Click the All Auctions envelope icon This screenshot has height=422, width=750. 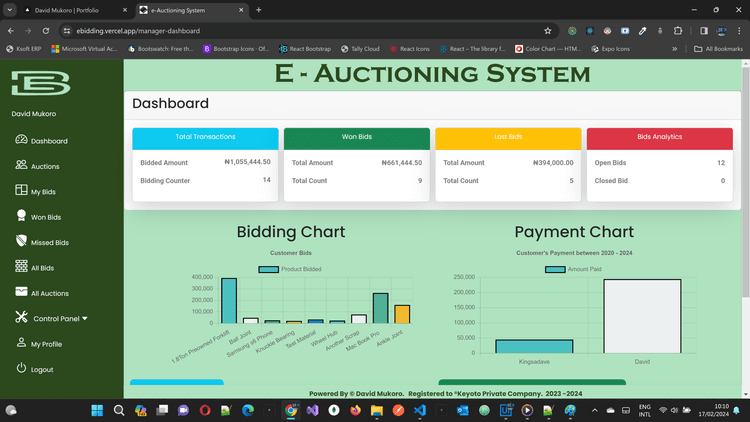tap(21, 292)
